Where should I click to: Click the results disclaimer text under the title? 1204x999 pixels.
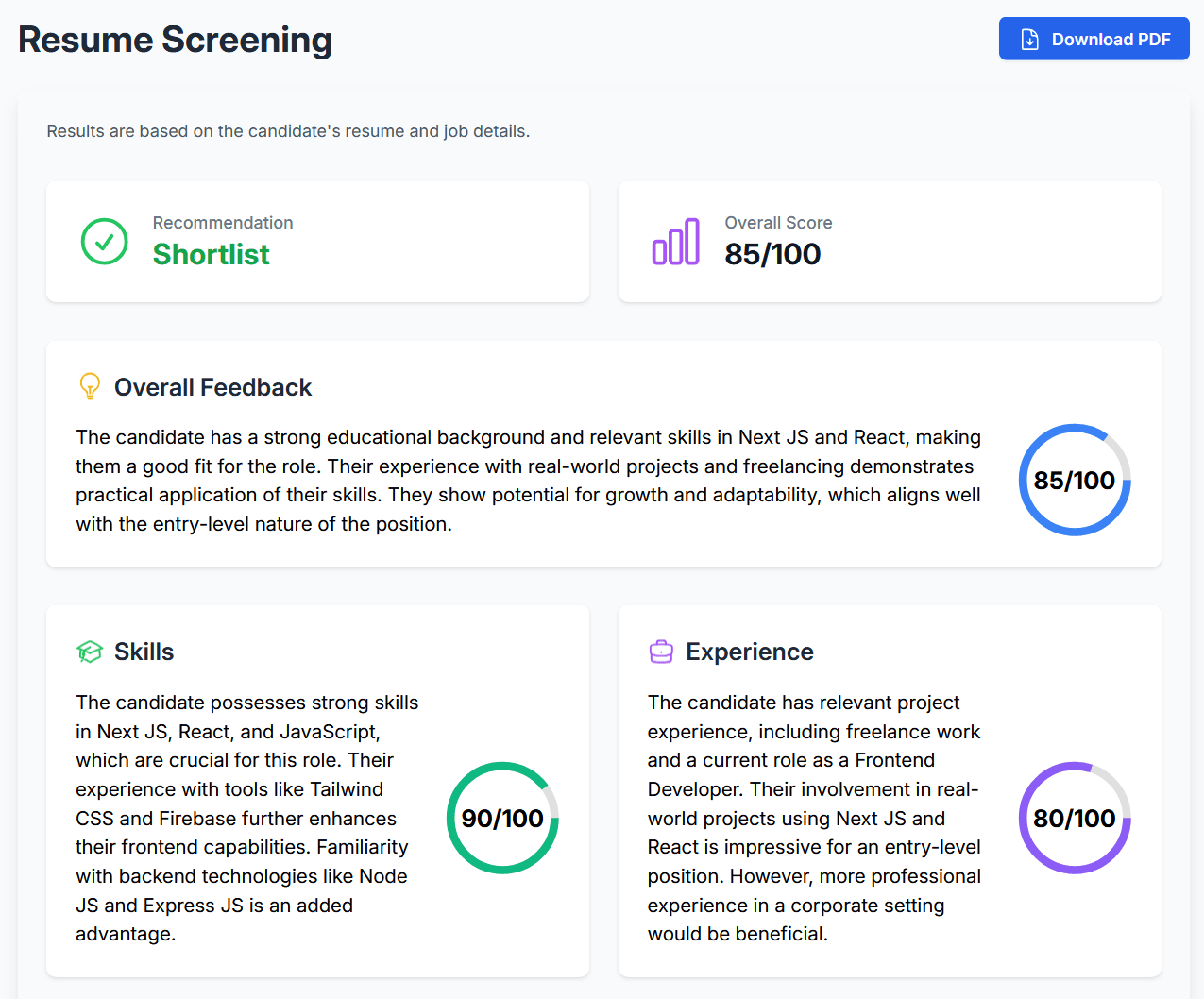[x=288, y=131]
